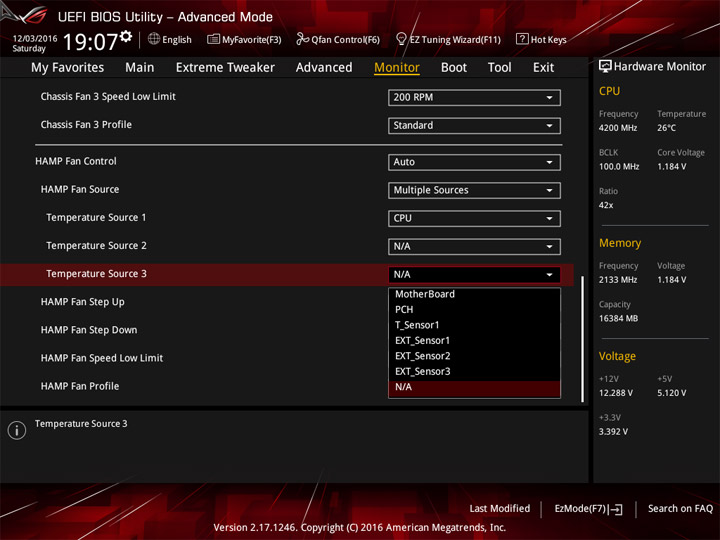
Task: Select HAMP Fan Step Down setting
Action: click(89, 330)
